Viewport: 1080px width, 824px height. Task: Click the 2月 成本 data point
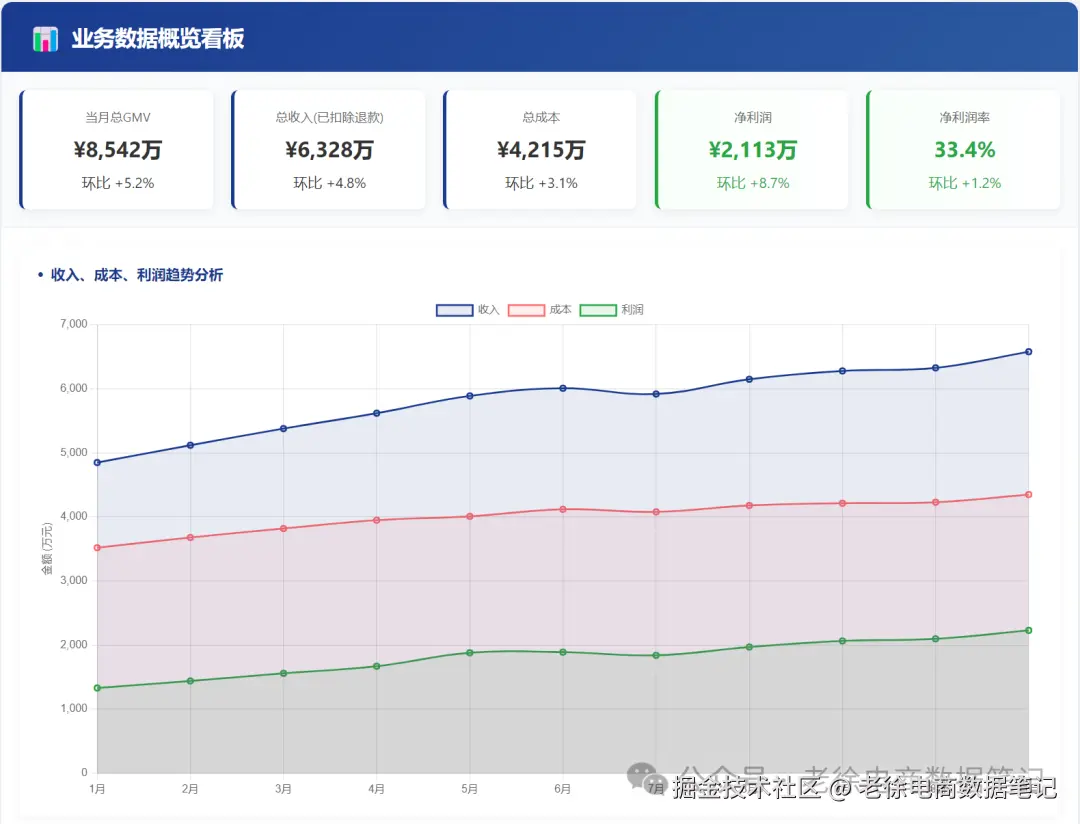point(190,537)
